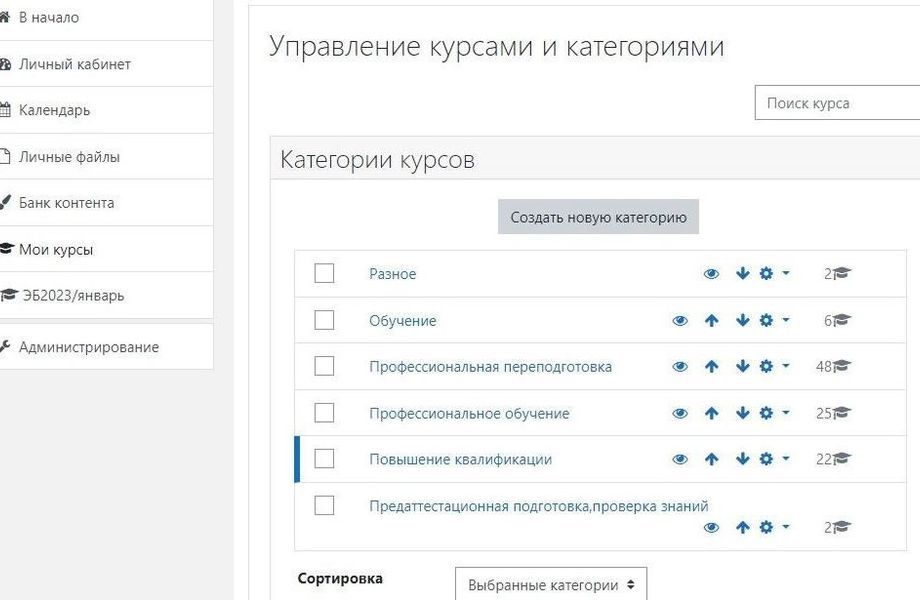Move Обучение category up
920x600 pixels.
712,320
